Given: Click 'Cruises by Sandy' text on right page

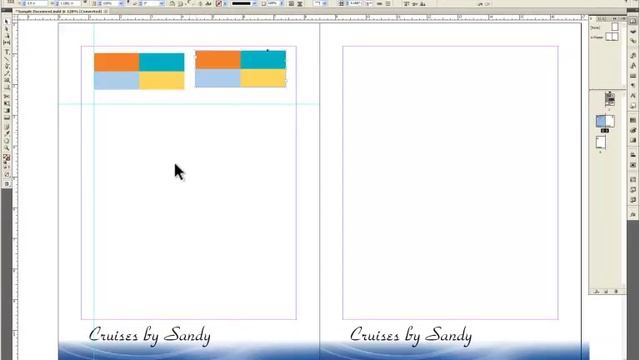Looking at the screenshot, I should coord(411,336).
